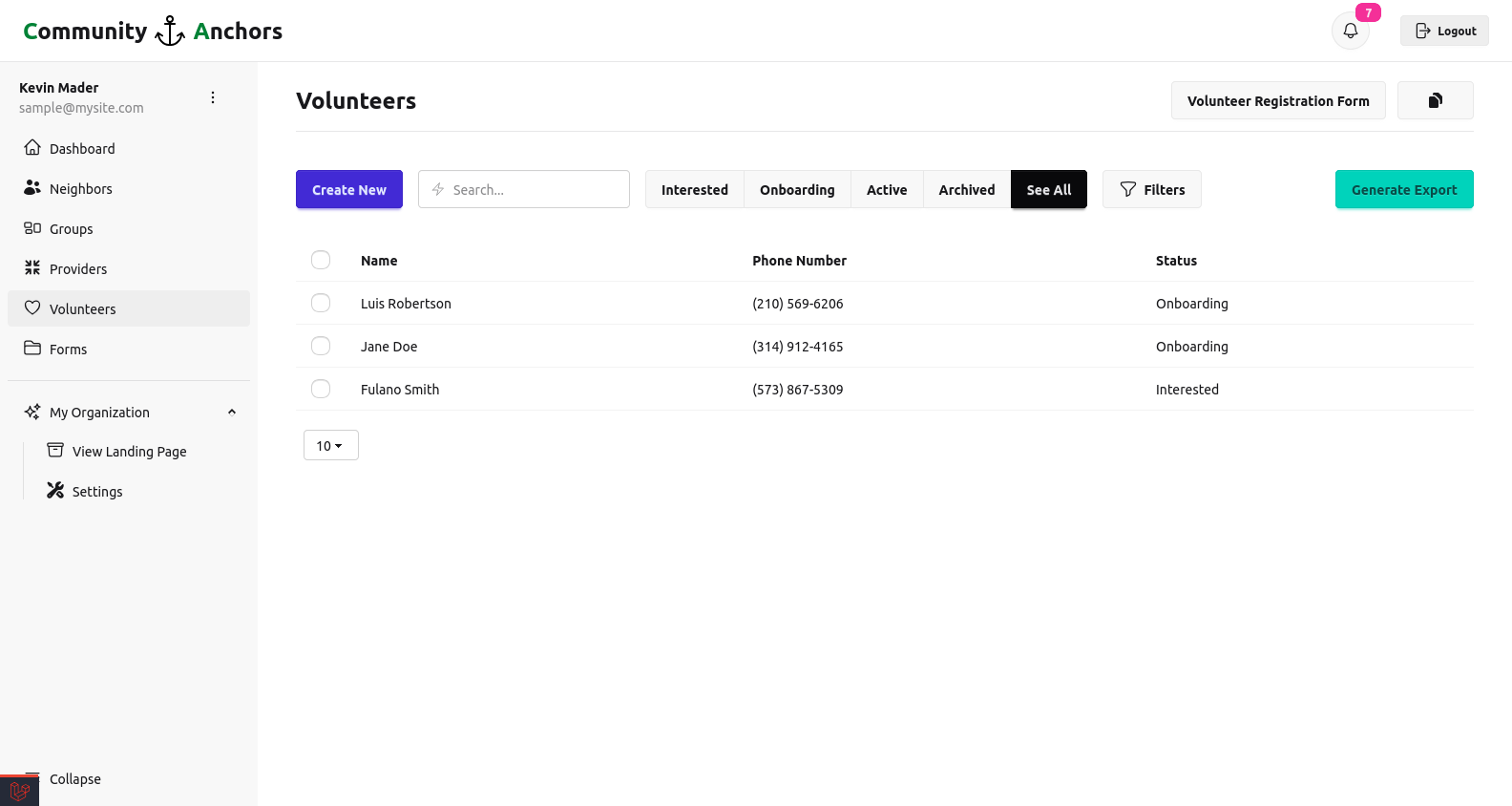Click the Create New button
The width and height of the screenshot is (1512, 806).
(x=348, y=189)
